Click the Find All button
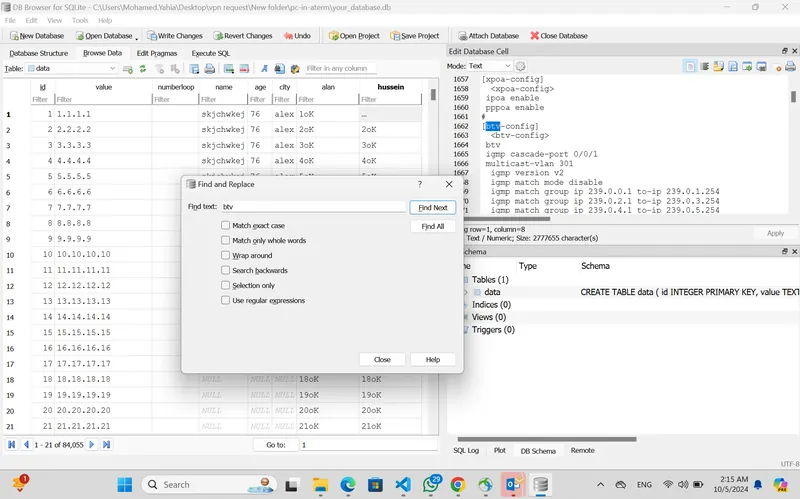The width and height of the screenshot is (800, 499). [x=433, y=227]
